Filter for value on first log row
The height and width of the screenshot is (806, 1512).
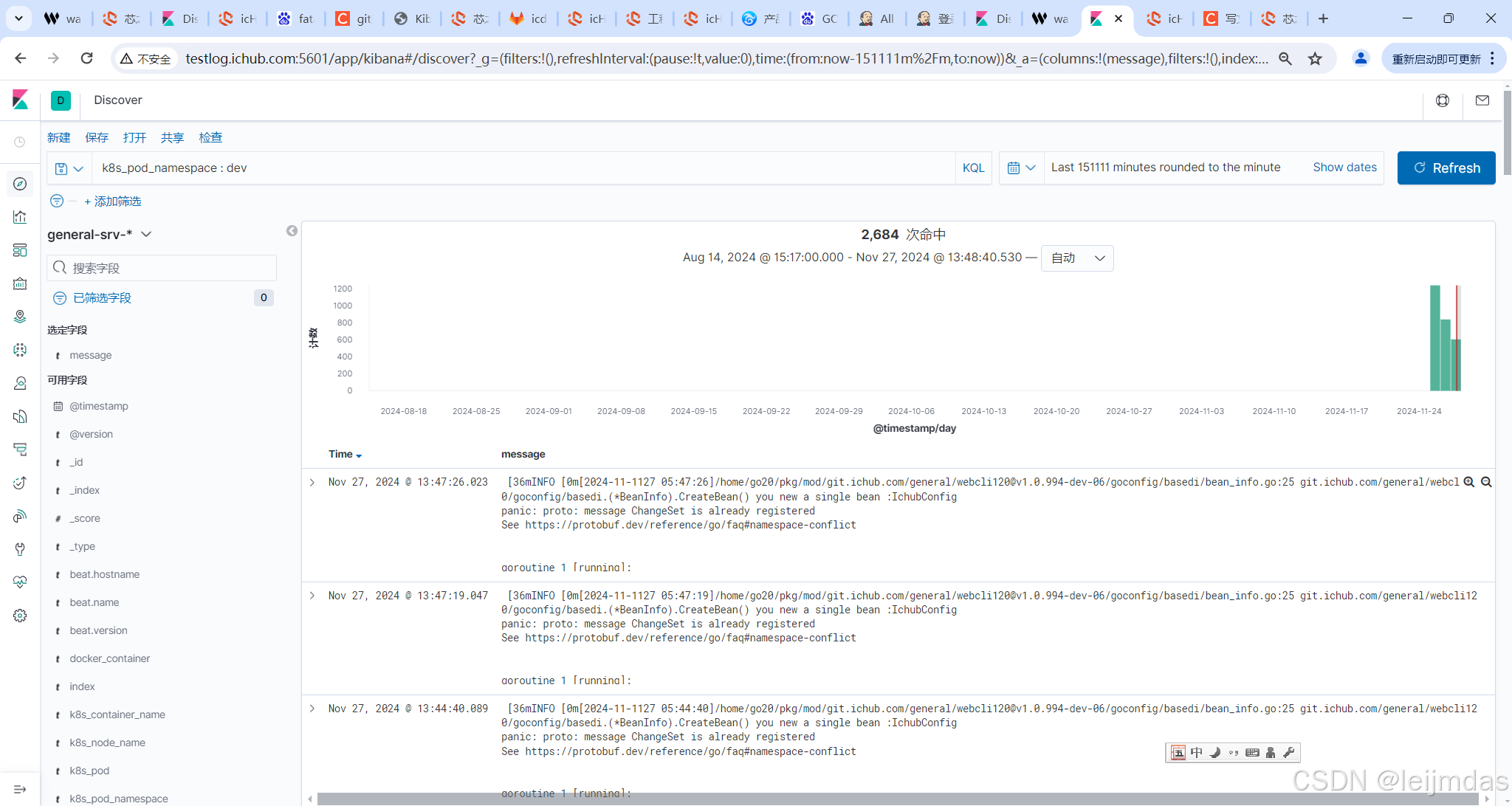pyautogui.click(x=1469, y=482)
